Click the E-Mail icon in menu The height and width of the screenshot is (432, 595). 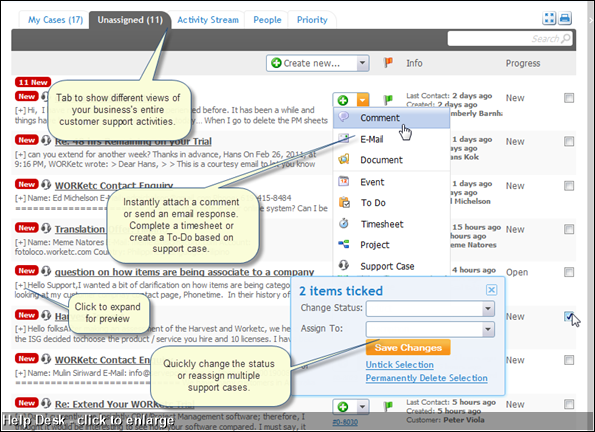(x=344, y=139)
